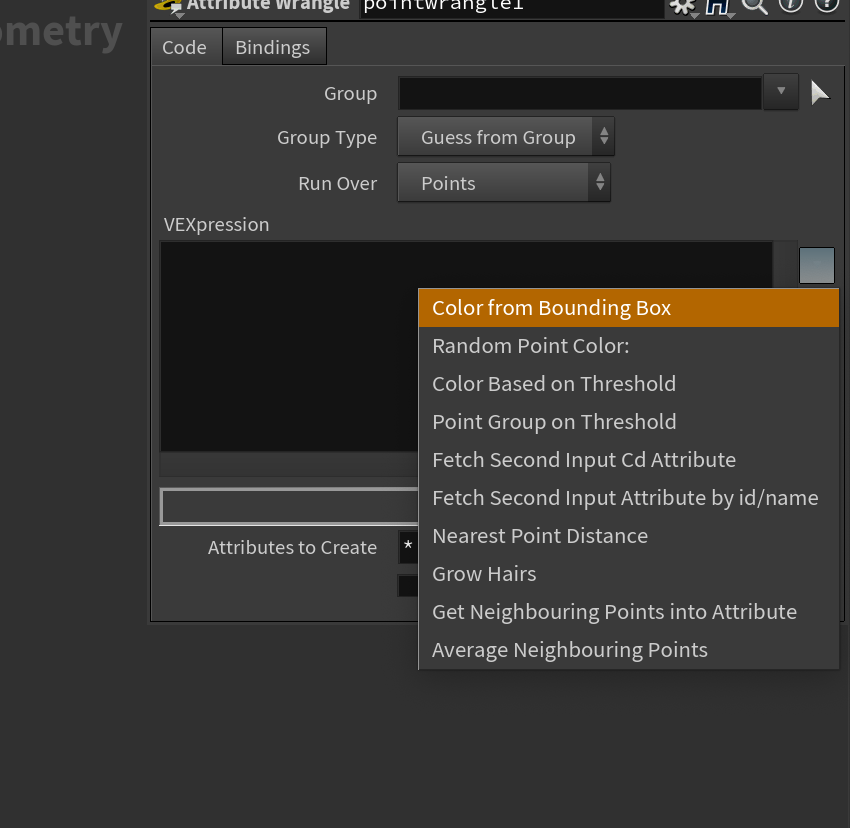Open the Run Over dropdown
The height and width of the screenshot is (828, 850).
coord(504,183)
